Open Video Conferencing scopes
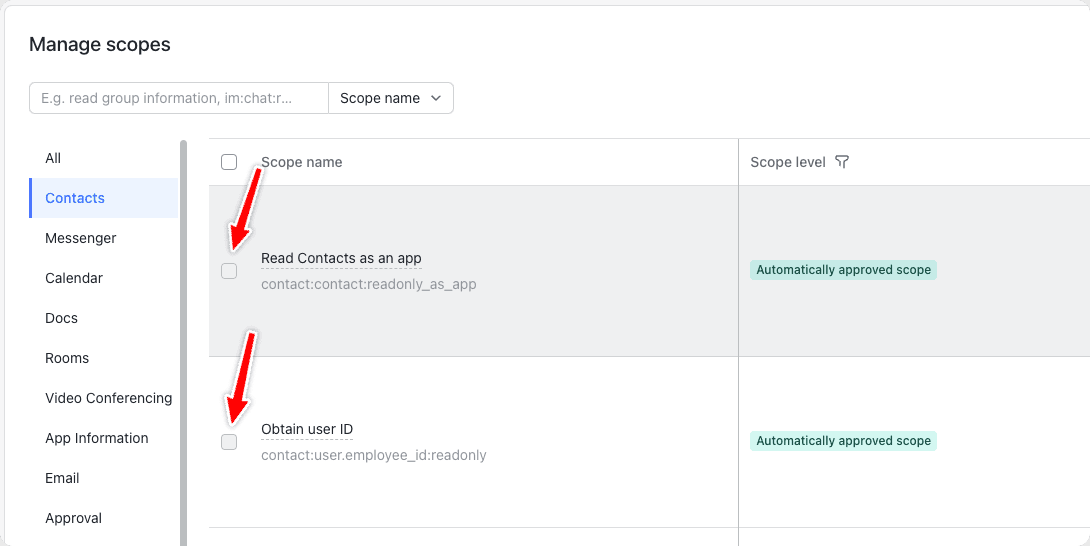Image resolution: width=1090 pixels, height=546 pixels. coord(108,398)
